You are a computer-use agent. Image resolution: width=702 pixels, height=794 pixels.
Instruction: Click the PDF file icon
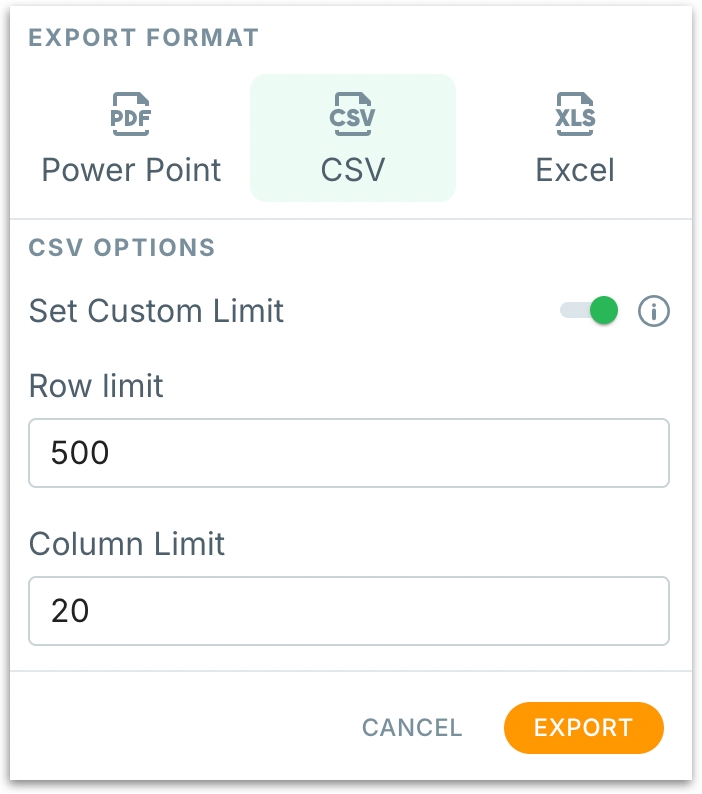pyautogui.click(x=131, y=114)
